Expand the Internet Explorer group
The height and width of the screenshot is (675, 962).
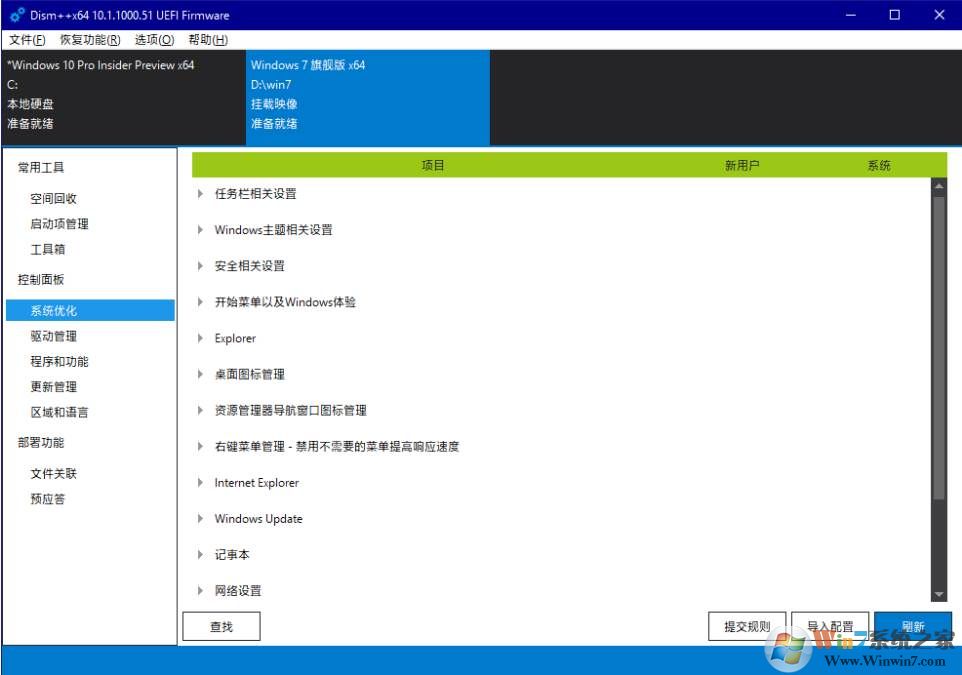[x=200, y=483]
